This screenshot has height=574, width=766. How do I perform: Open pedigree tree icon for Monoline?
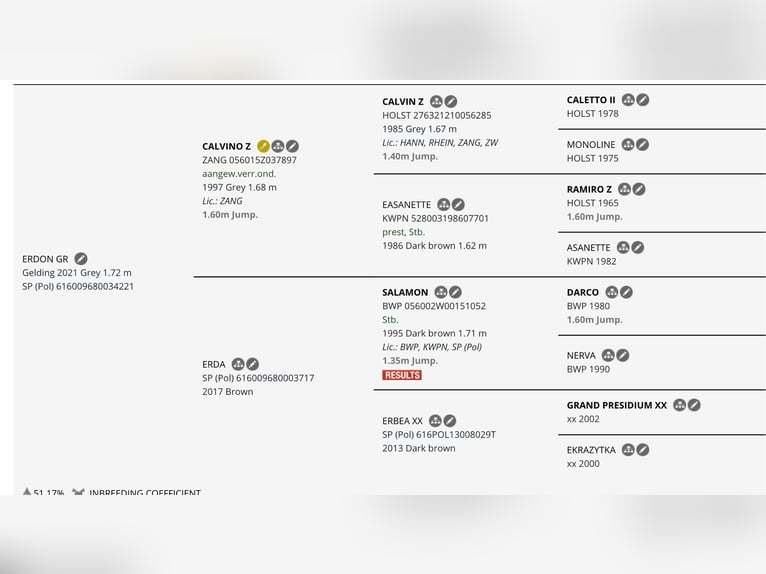coord(628,145)
